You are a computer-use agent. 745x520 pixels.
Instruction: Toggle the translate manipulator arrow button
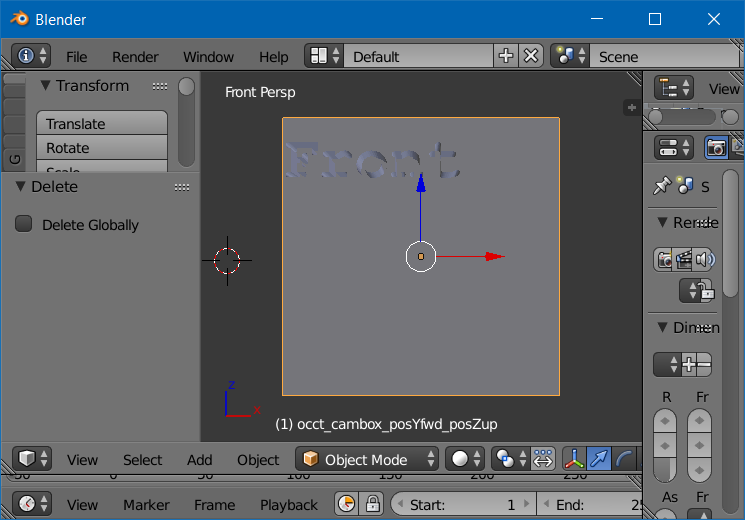599,459
